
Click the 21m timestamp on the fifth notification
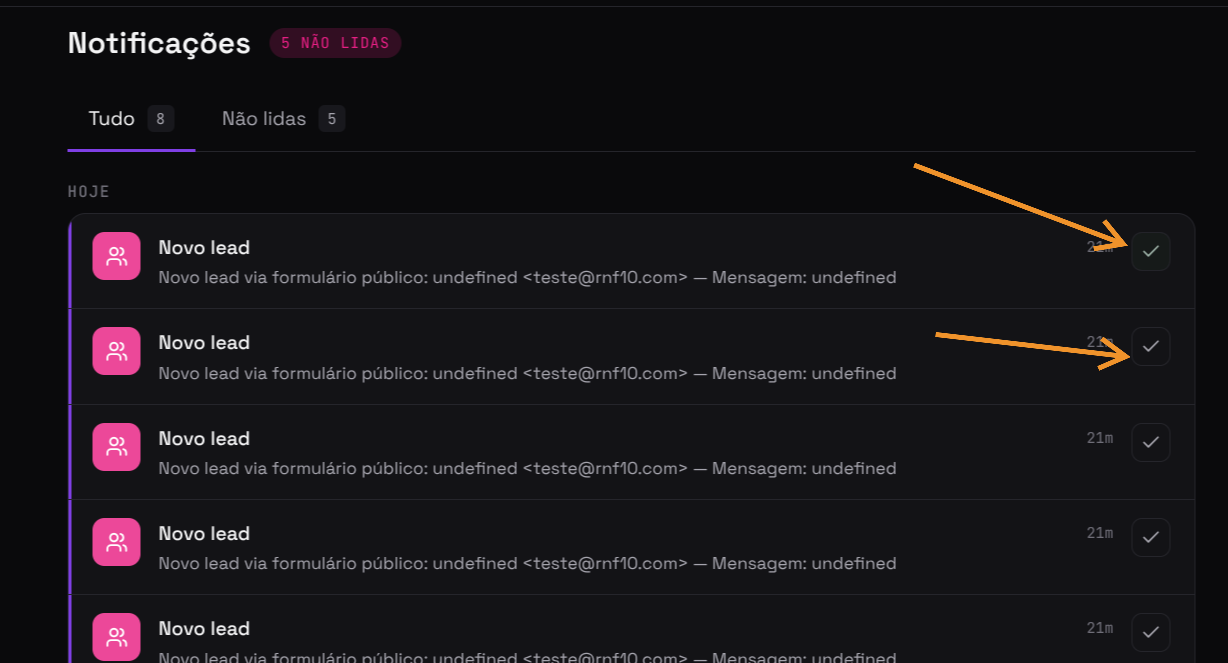coord(1100,628)
